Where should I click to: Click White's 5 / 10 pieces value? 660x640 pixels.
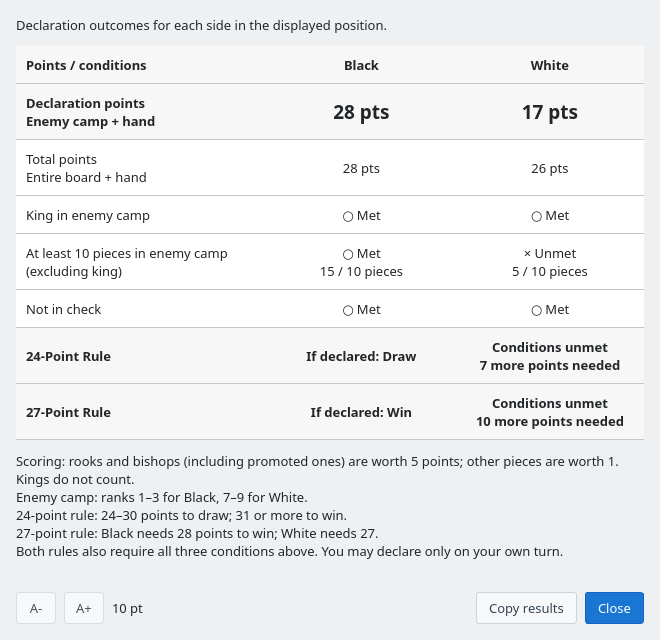click(x=550, y=272)
